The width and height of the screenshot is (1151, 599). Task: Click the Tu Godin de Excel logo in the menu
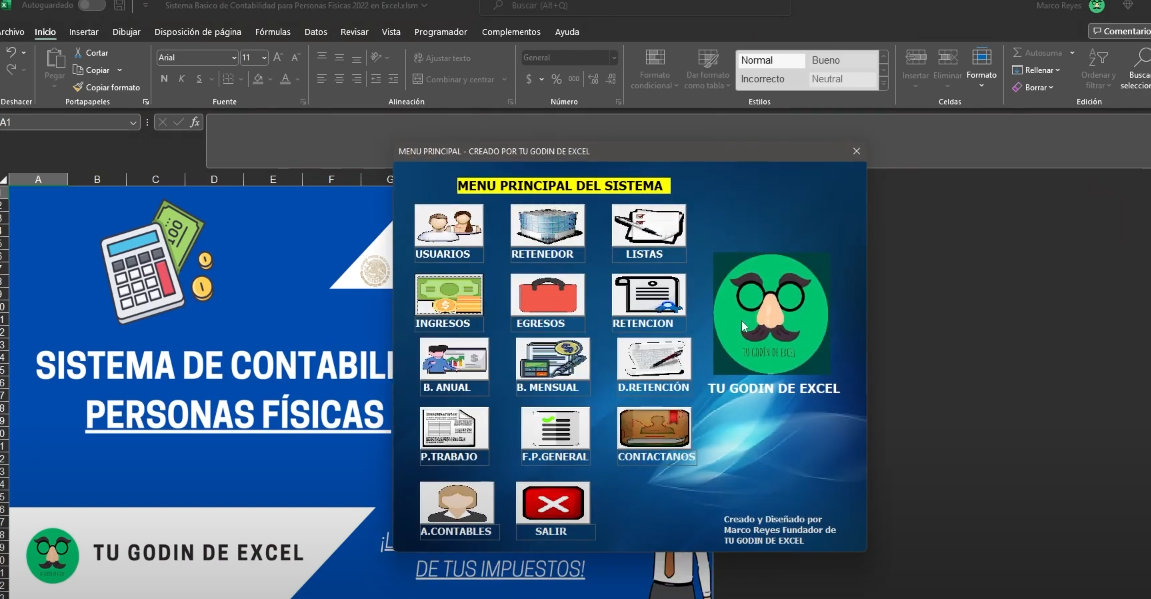click(x=771, y=314)
